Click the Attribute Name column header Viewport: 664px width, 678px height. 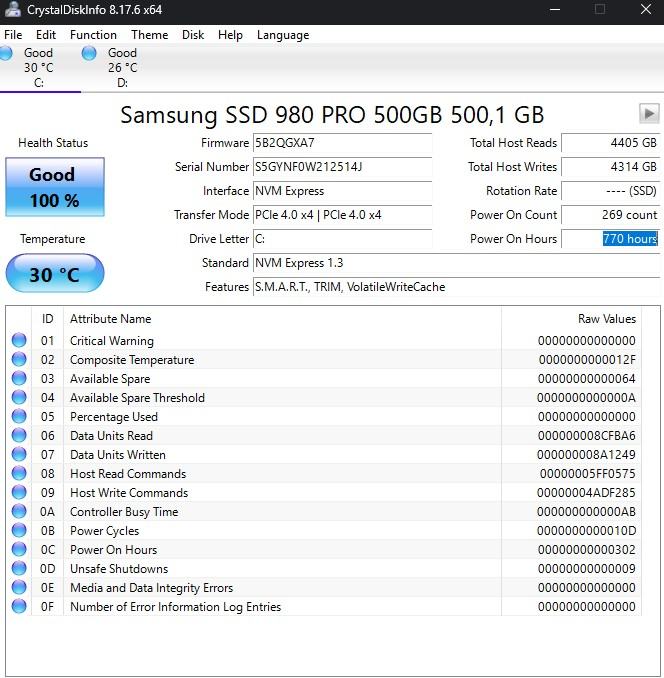111,319
